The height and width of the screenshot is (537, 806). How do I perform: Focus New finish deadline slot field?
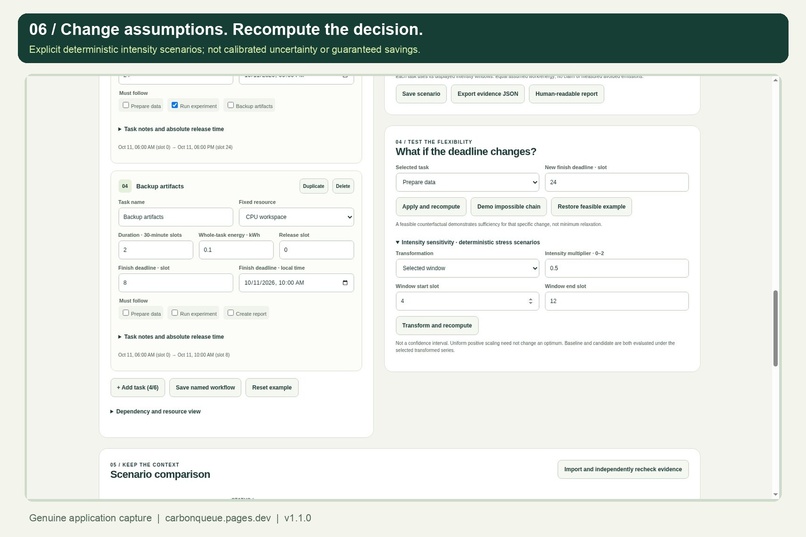click(617, 182)
